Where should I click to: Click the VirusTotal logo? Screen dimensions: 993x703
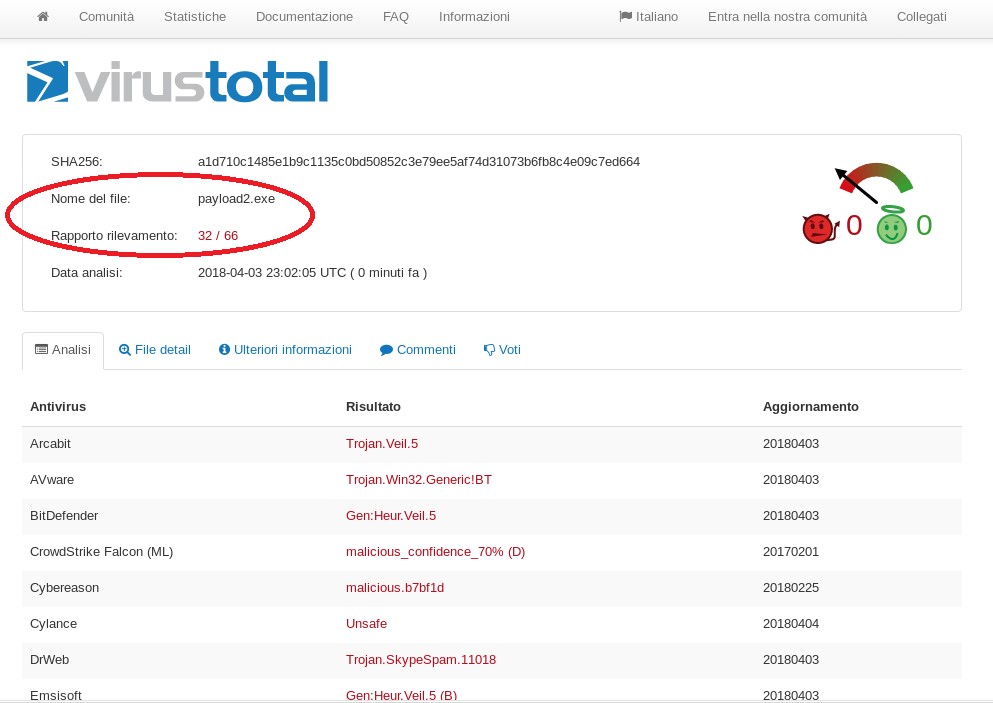(177, 82)
